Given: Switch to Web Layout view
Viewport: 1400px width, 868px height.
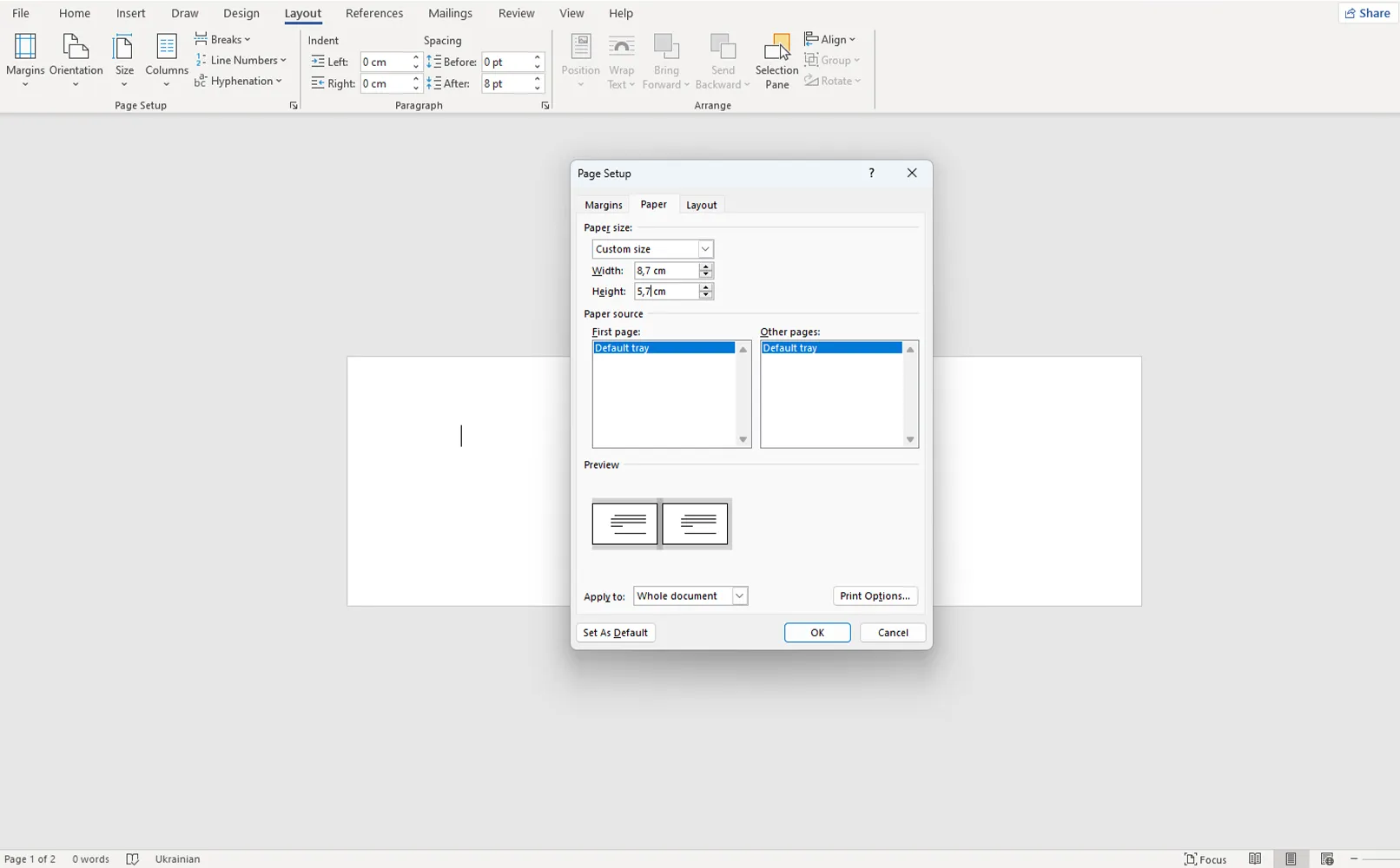Looking at the screenshot, I should coord(1327,859).
